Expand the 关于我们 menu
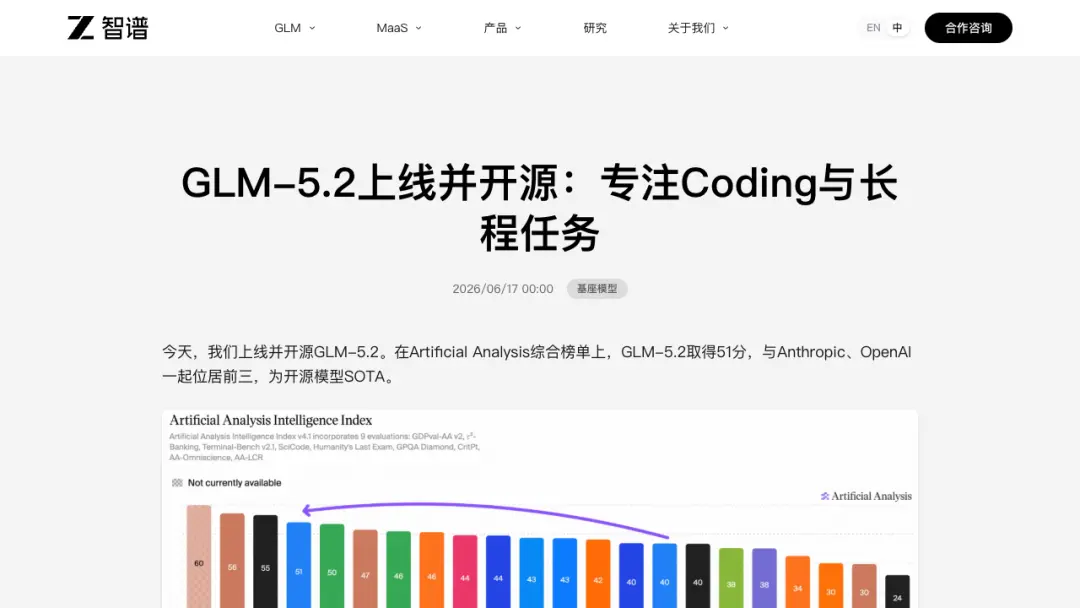 point(698,28)
